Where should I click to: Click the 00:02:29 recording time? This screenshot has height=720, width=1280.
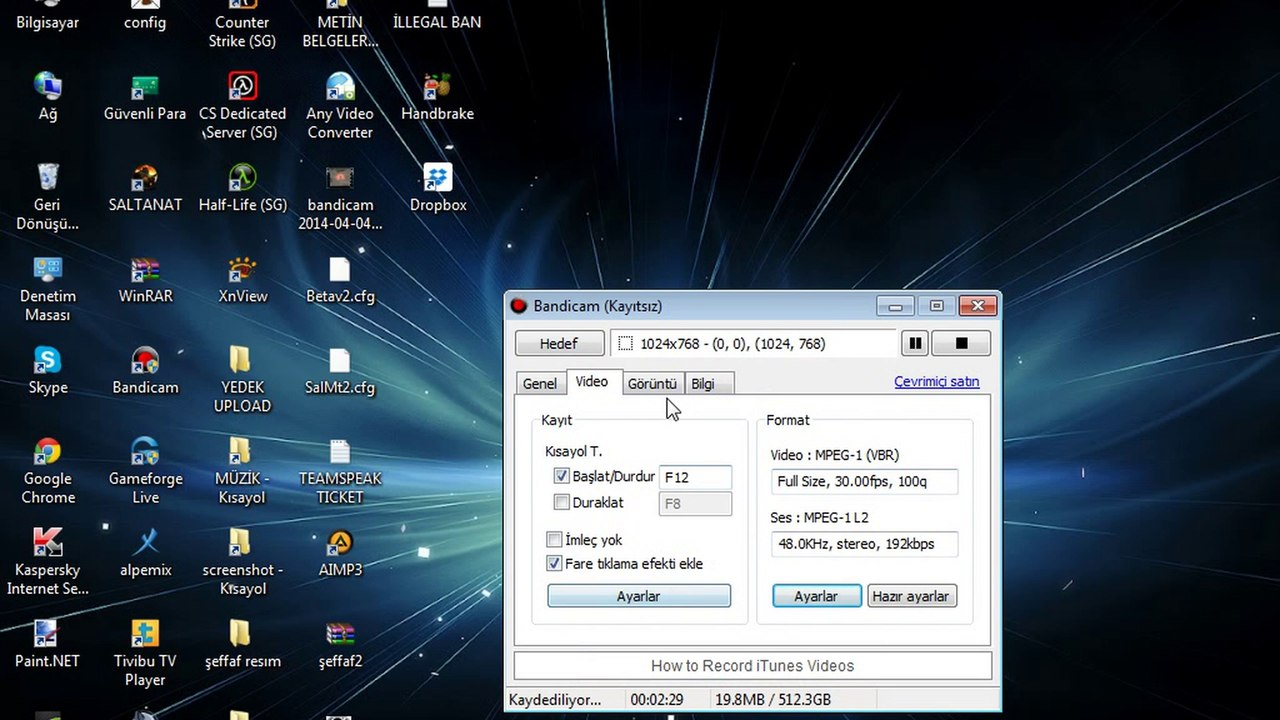click(x=656, y=700)
